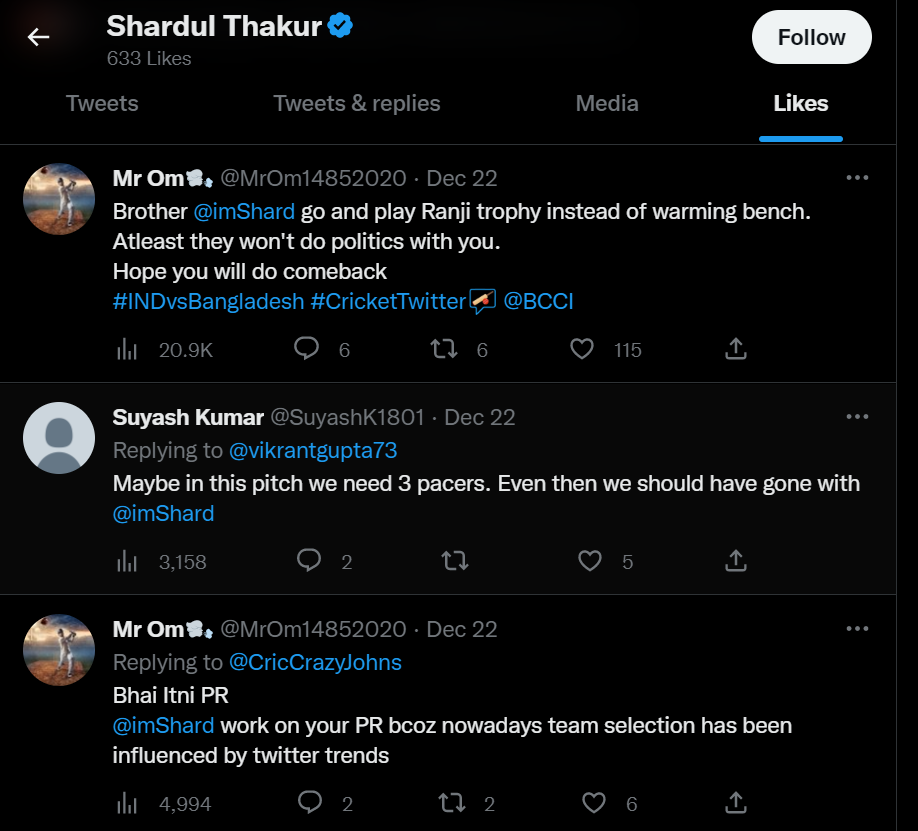
Task: Switch to Tweets & replies tab
Action: pyautogui.click(x=357, y=104)
